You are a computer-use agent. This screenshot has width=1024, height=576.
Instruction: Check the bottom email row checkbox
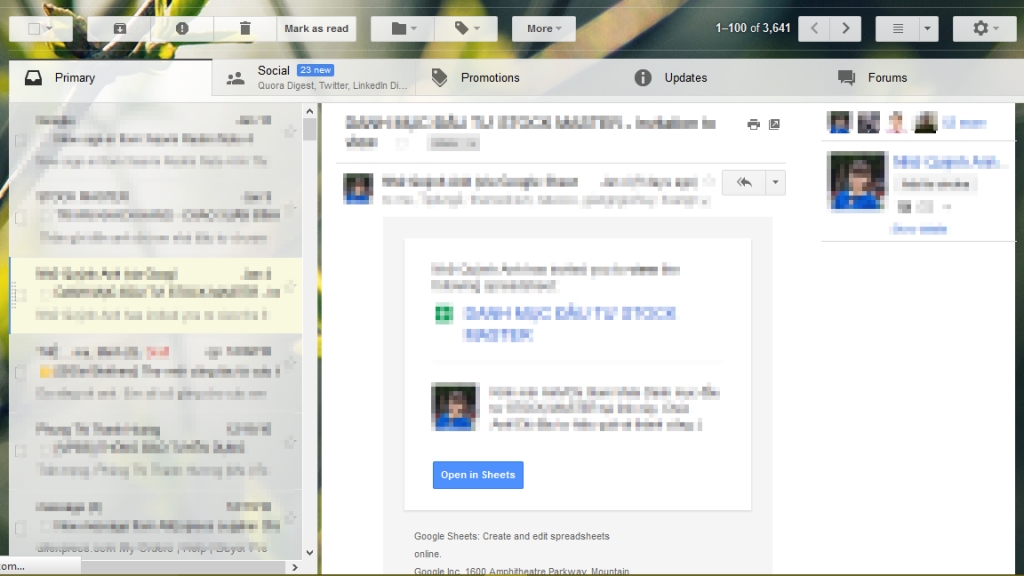(x=20, y=528)
